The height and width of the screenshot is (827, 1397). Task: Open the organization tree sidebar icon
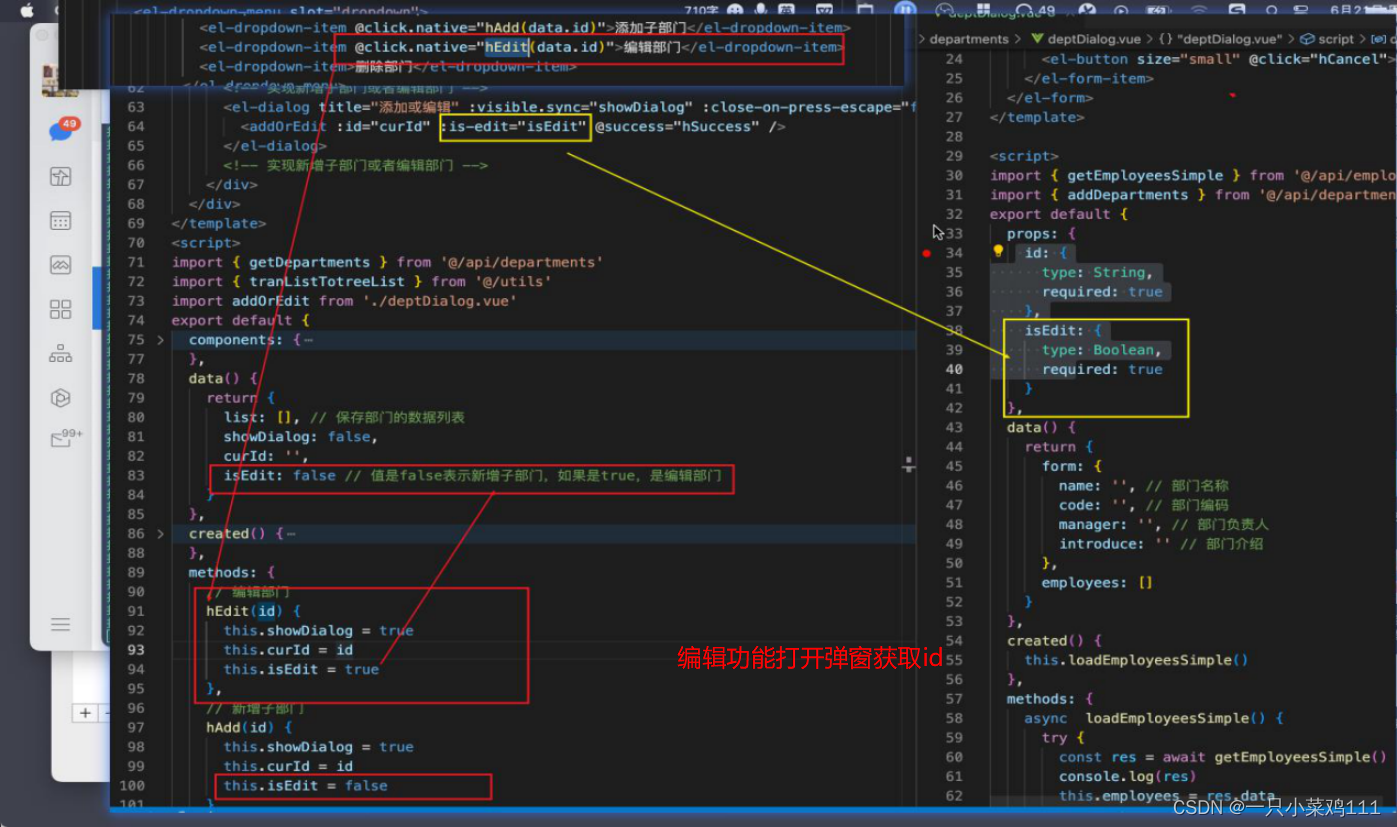(x=60, y=353)
